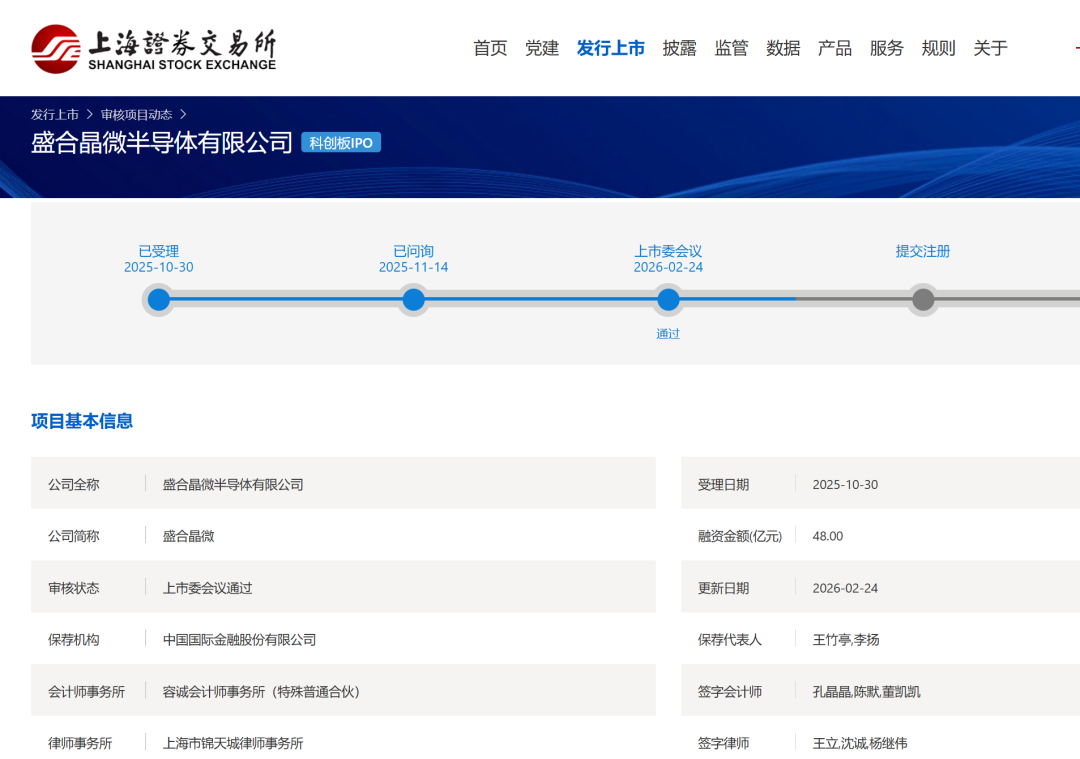
Task: Click the 通过 result label under timeline
Action: 668,334
